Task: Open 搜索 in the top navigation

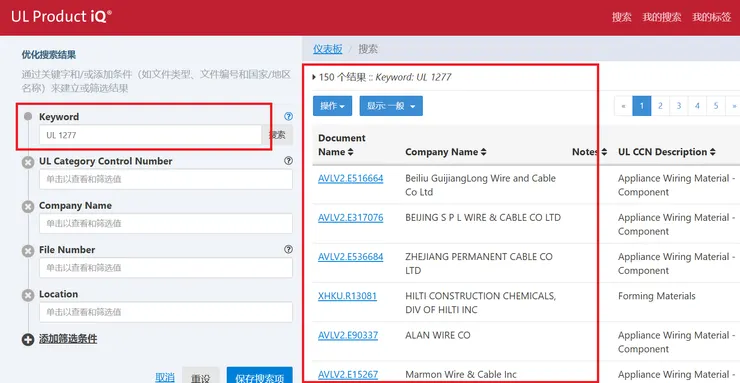Action: click(x=622, y=17)
